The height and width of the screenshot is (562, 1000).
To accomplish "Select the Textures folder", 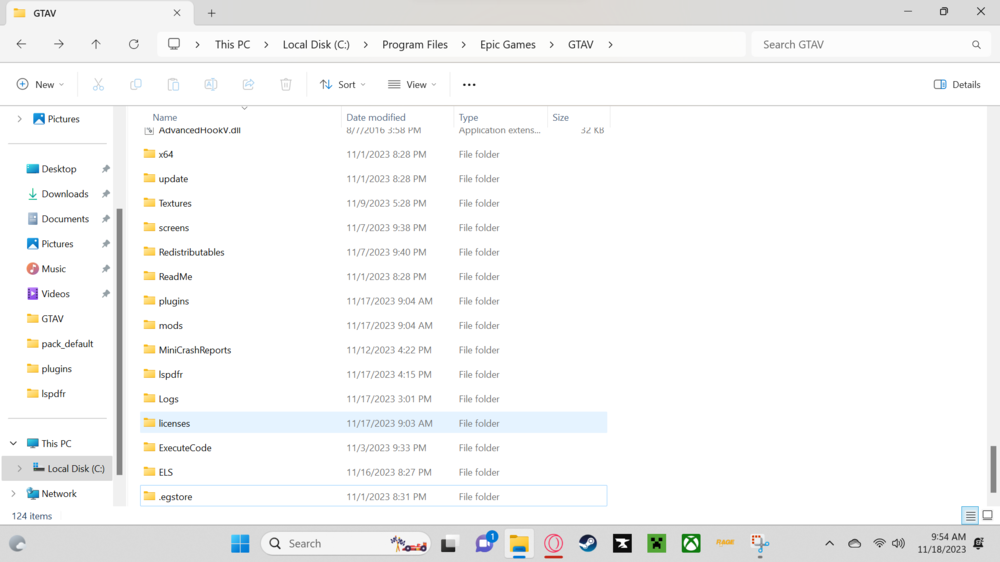I will pos(374,203).
